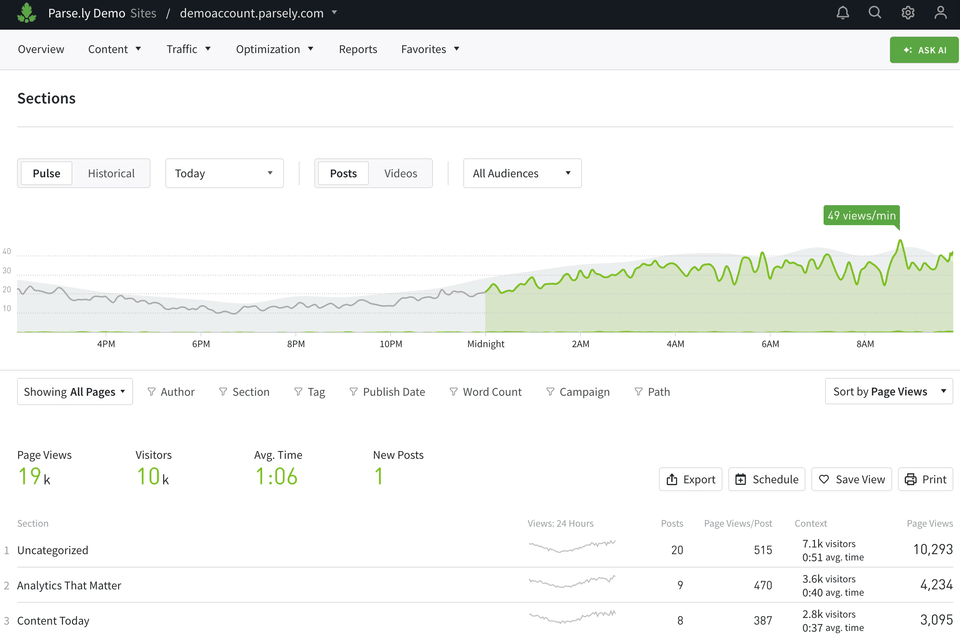Open the Optimization menu
The height and width of the screenshot is (635, 960).
click(275, 49)
